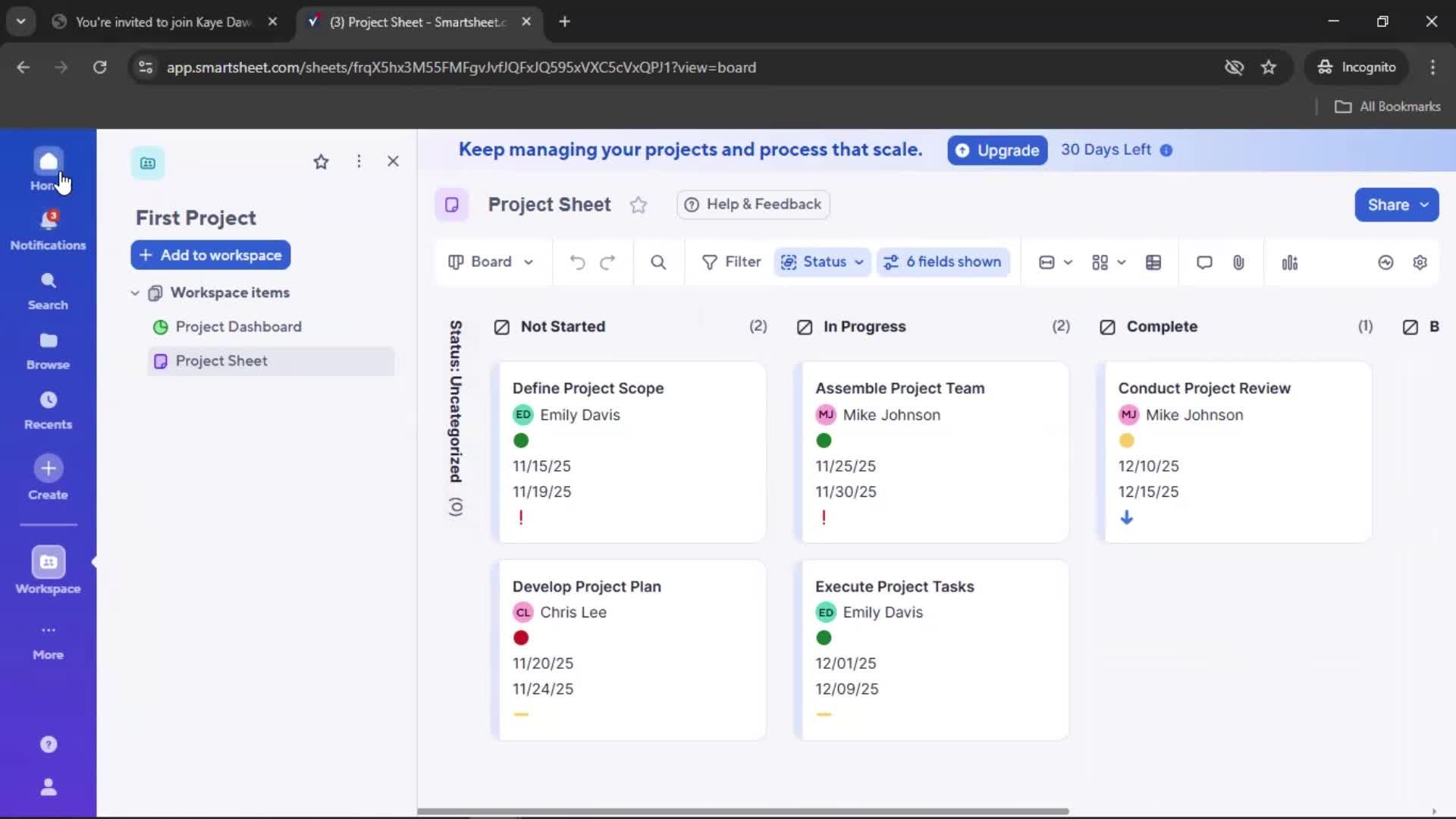
Task: Open the comments conversation icon
Action: tap(1204, 262)
